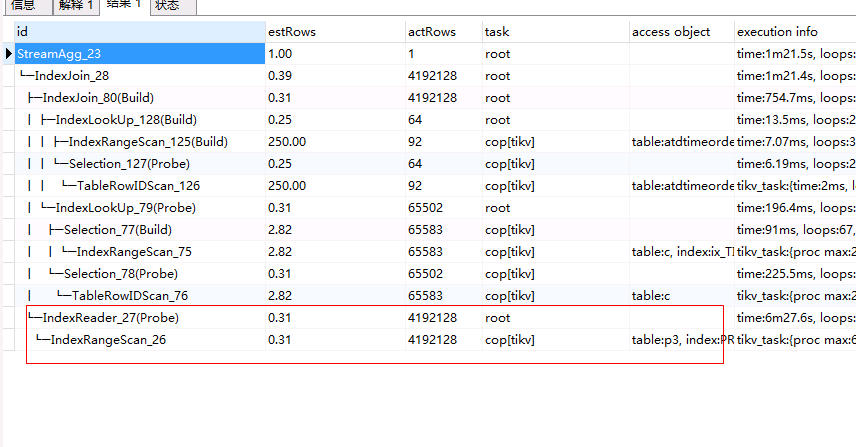Switch to the 信息 tab
The image size is (856, 447).
coord(22,5)
